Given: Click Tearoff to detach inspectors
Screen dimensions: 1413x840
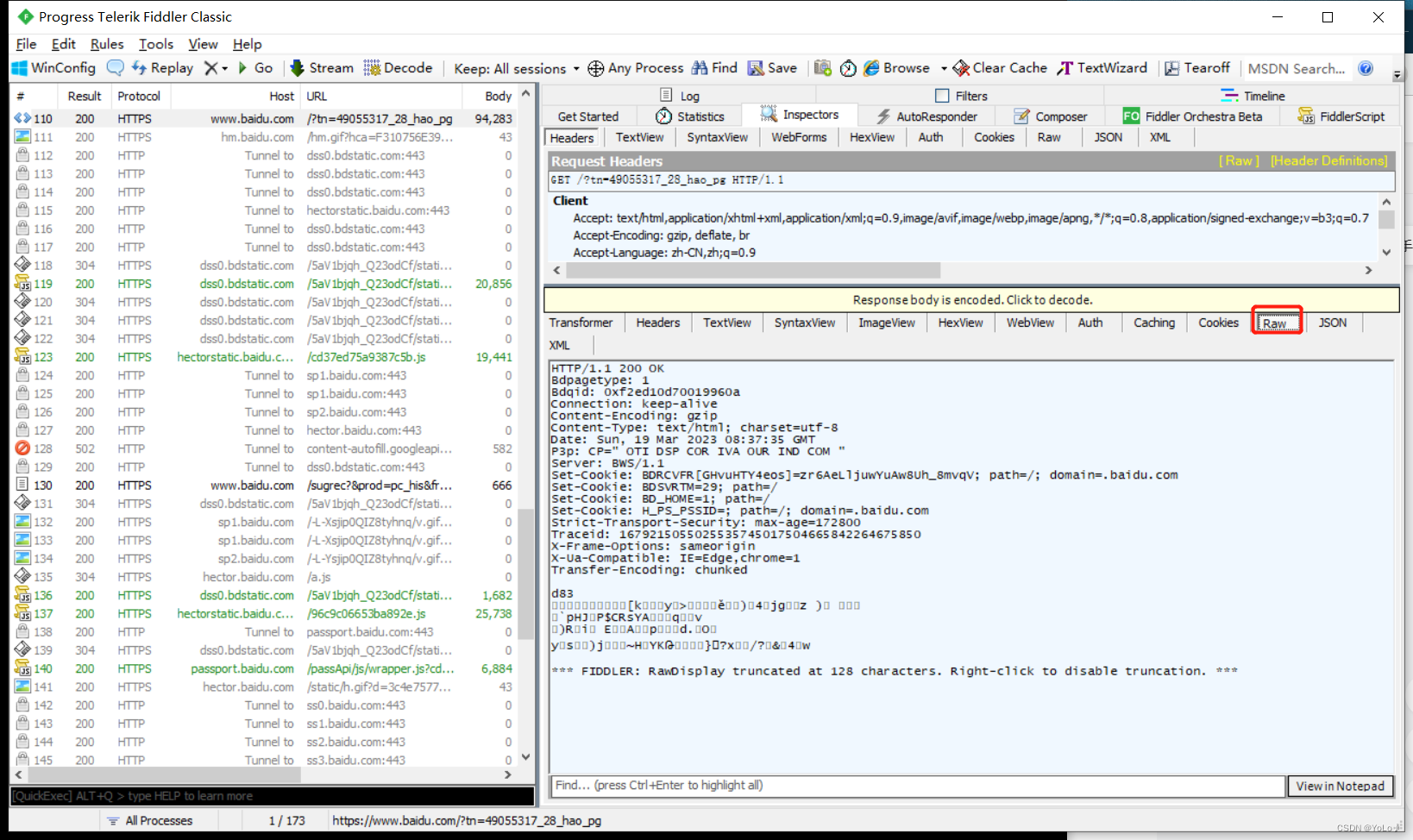Looking at the screenshot, I should pos(1197,68).
